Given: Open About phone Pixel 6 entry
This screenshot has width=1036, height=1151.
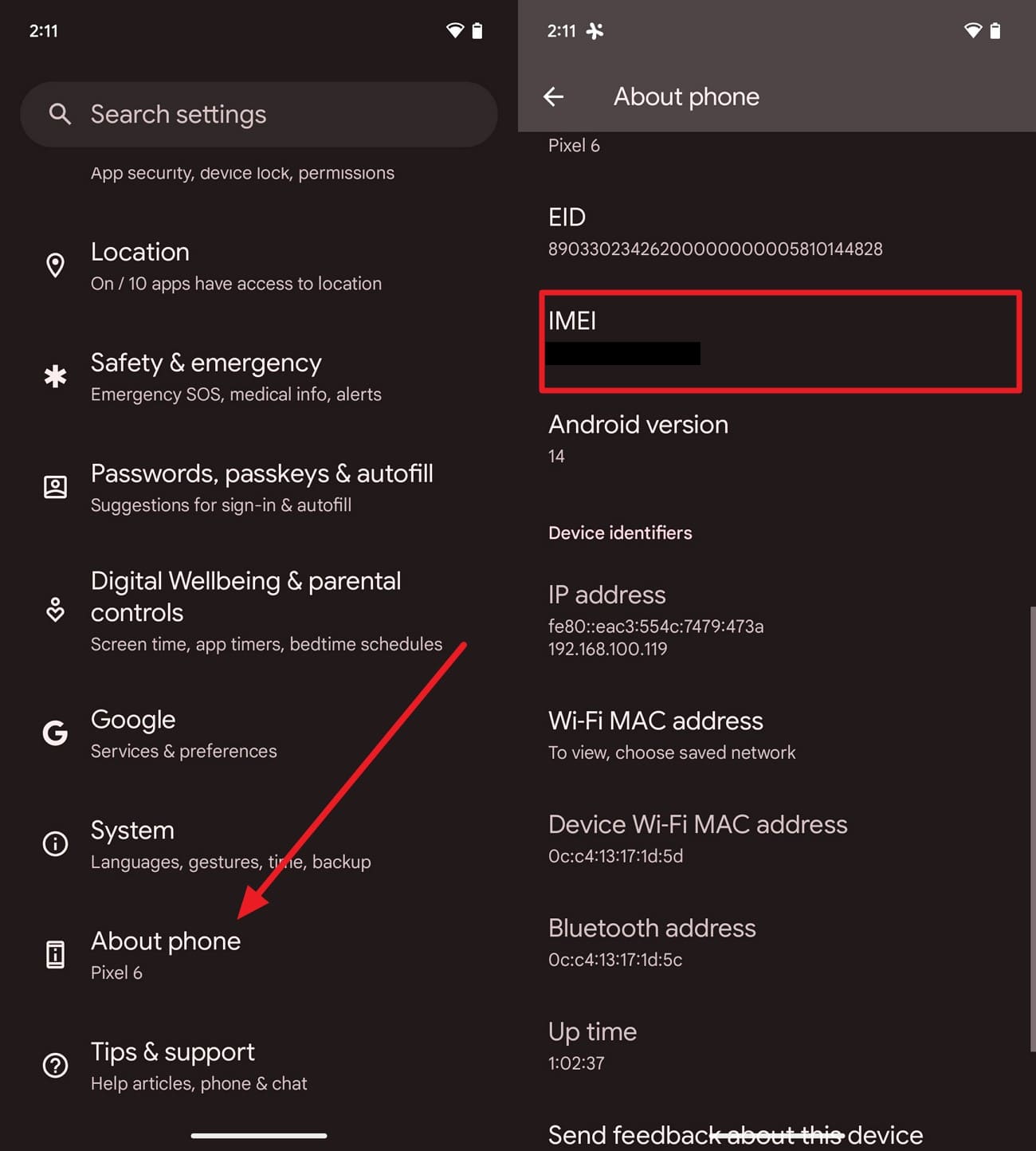Looking at the screenshot, I should point(259,955).
